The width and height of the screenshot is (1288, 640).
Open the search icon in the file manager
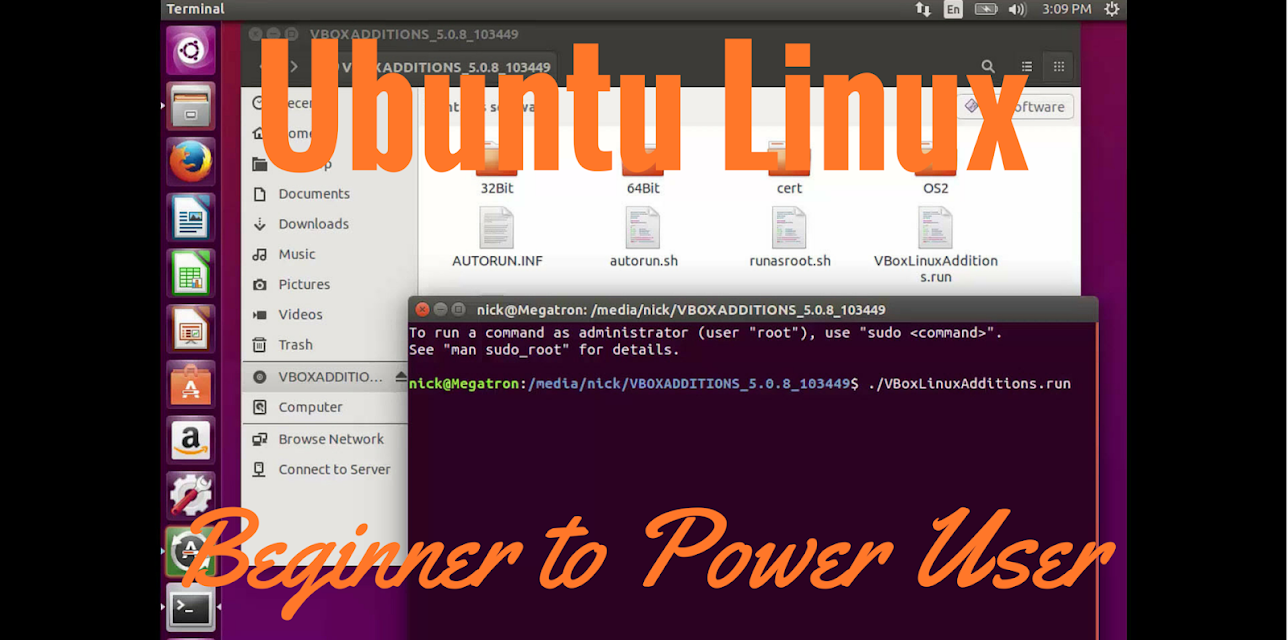click(987, 66)
